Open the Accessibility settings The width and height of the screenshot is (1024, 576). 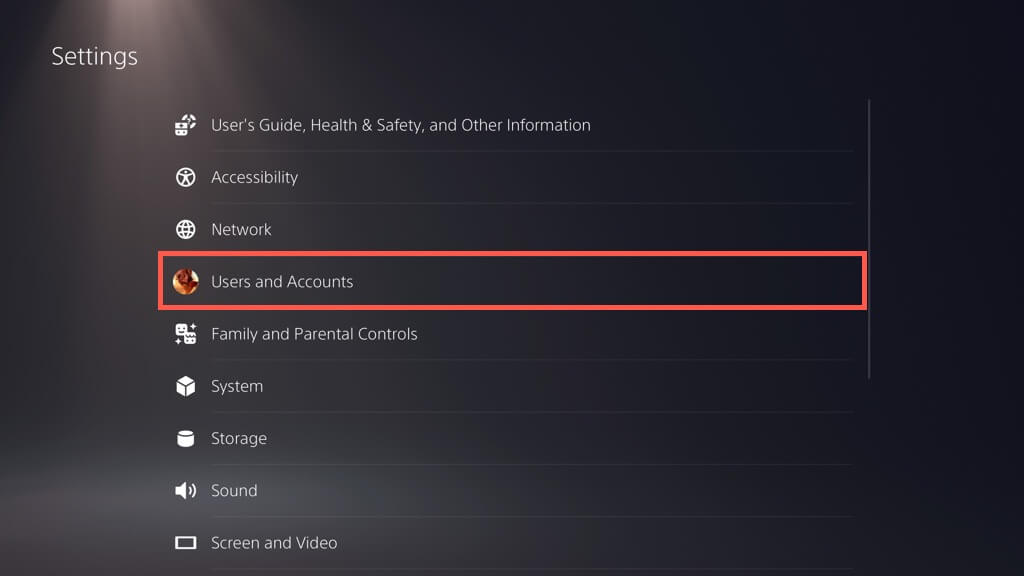[x=254, y=177]
